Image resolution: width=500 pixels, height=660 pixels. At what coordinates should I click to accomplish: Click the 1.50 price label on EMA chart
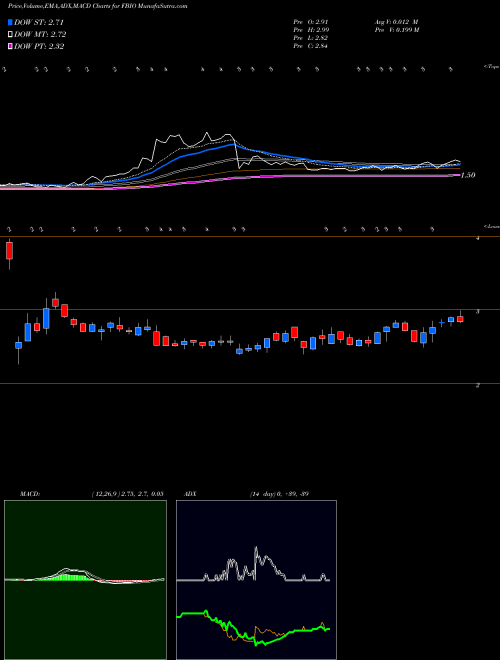(x=468, y=175)
